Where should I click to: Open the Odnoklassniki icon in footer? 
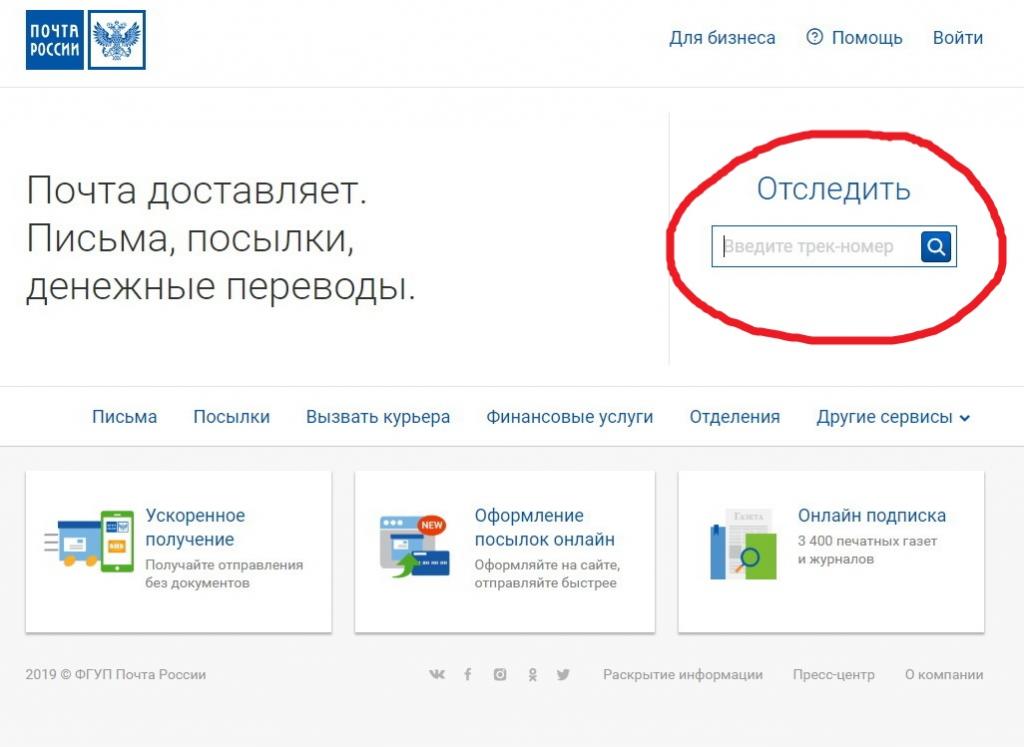[532, 675]
